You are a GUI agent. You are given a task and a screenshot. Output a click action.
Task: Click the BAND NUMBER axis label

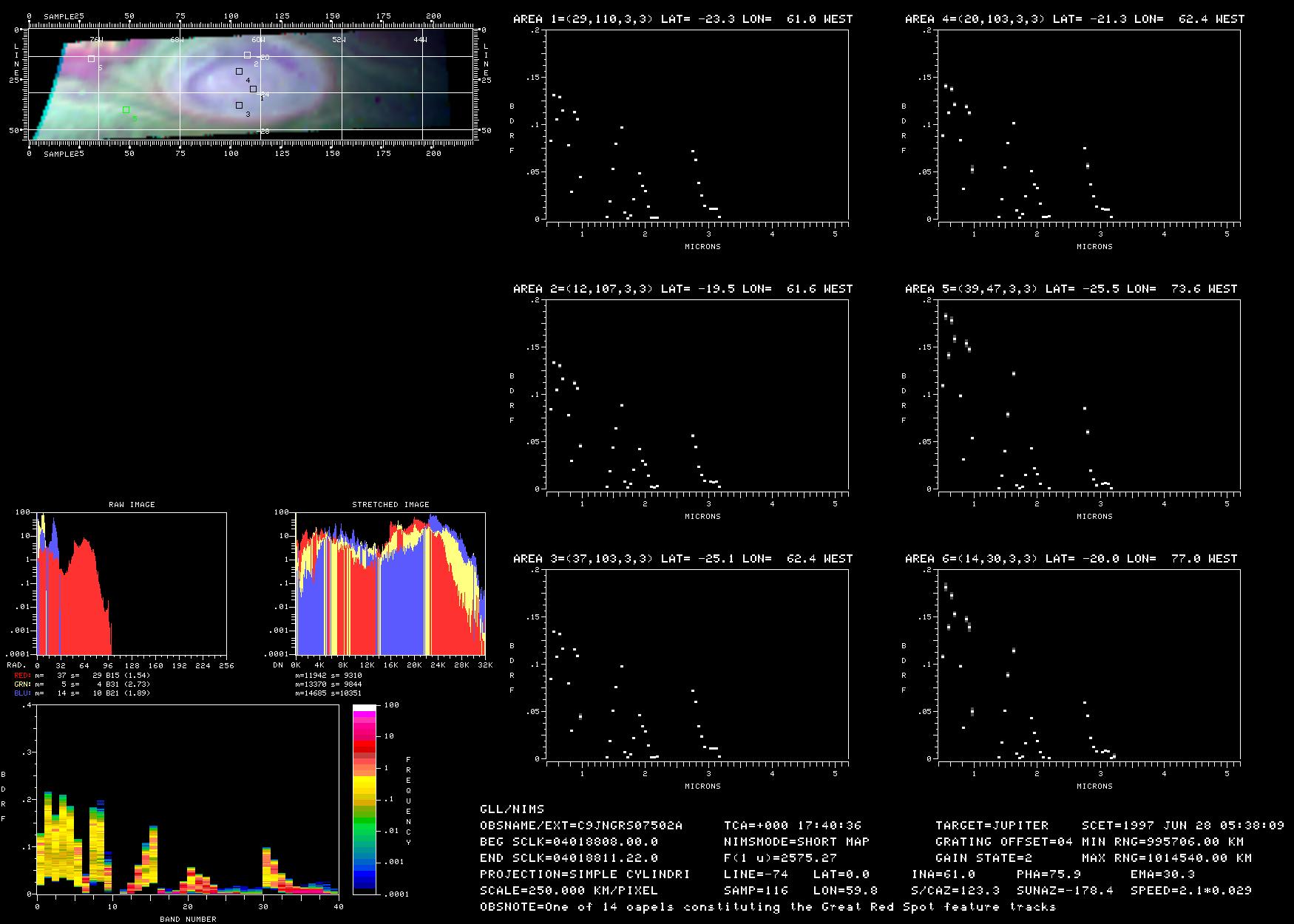[188, 920]
